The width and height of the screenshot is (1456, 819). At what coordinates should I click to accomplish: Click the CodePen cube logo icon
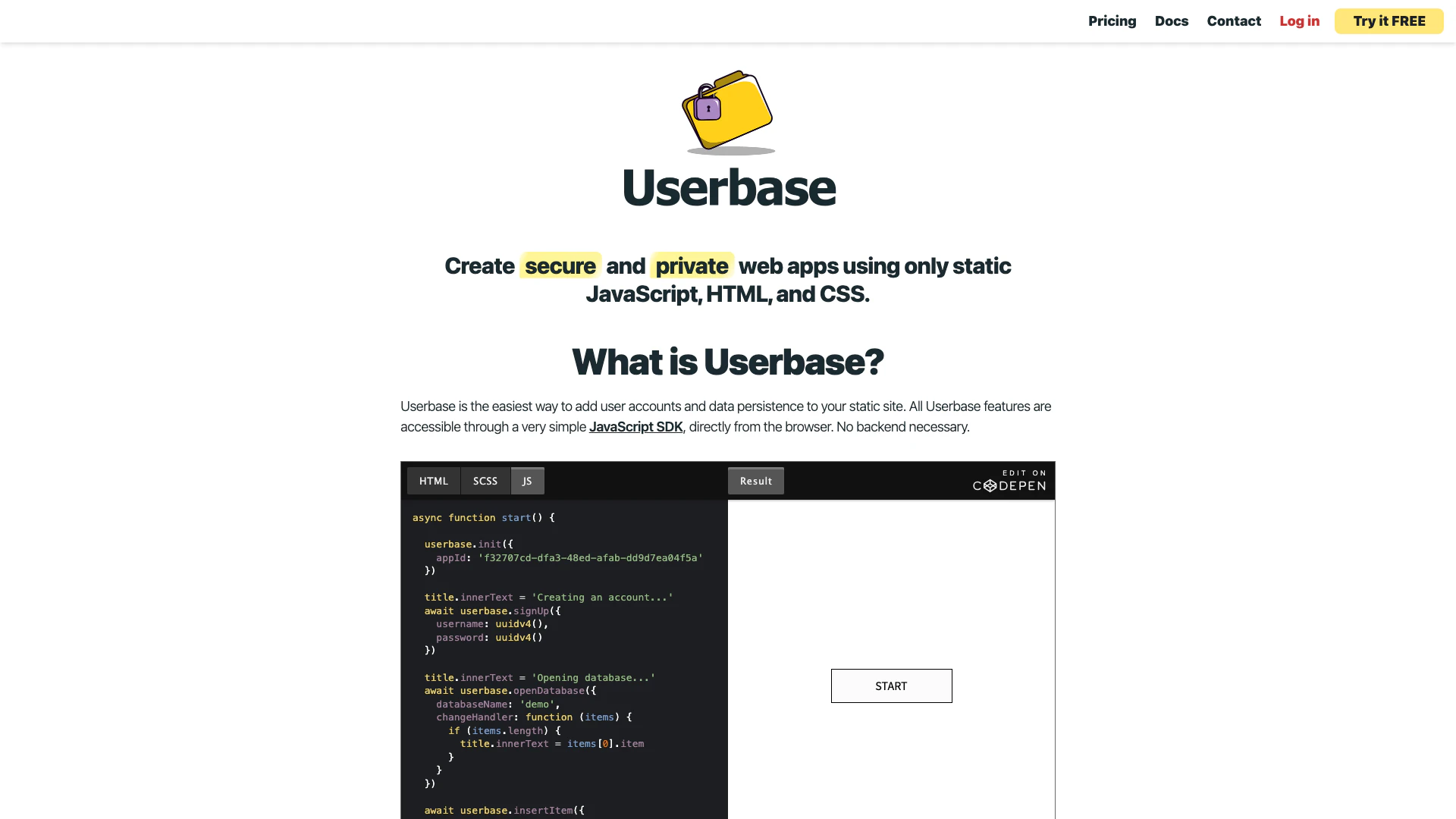click(990, 486)
